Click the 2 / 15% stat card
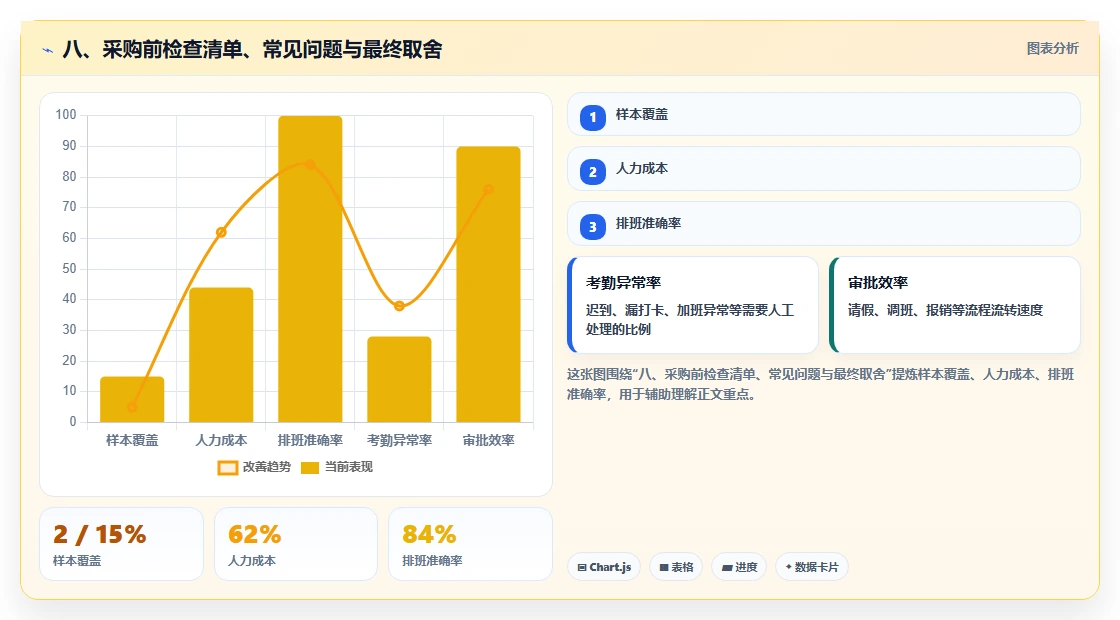 click(121, 544)
